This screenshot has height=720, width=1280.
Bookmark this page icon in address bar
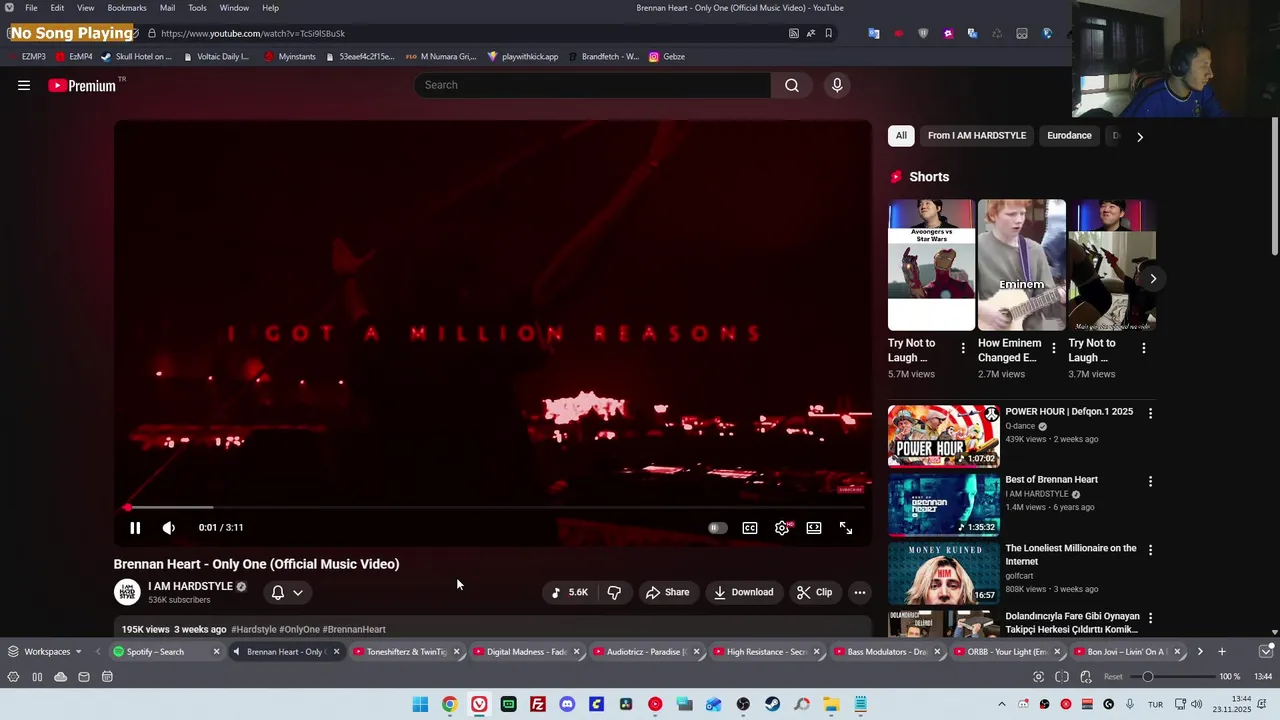[828, 33]
